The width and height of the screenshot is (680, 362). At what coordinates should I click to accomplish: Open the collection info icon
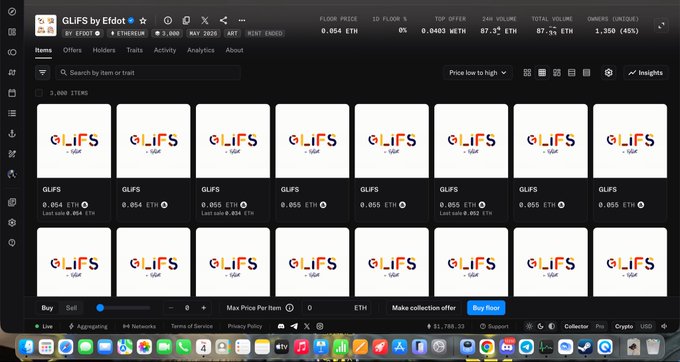tap(168, 20)
